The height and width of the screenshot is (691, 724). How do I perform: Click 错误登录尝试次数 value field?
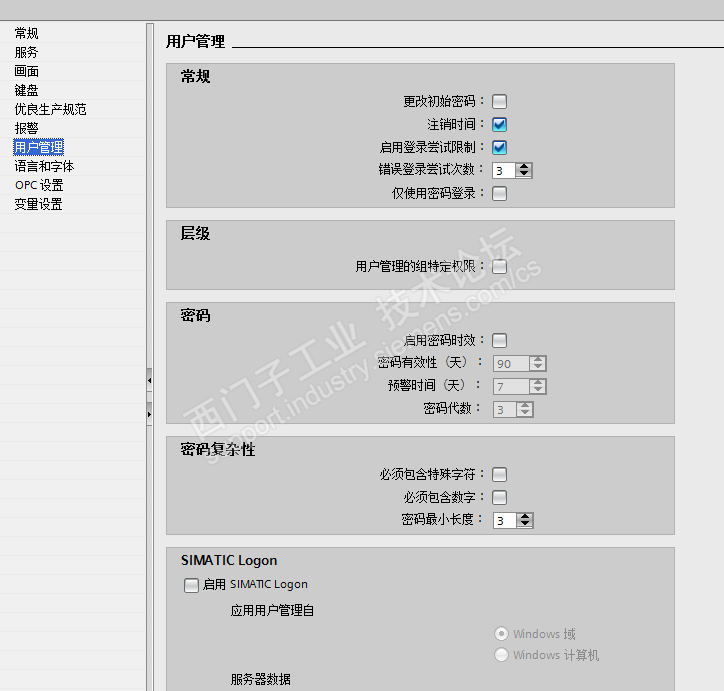(x=504, y=170)
